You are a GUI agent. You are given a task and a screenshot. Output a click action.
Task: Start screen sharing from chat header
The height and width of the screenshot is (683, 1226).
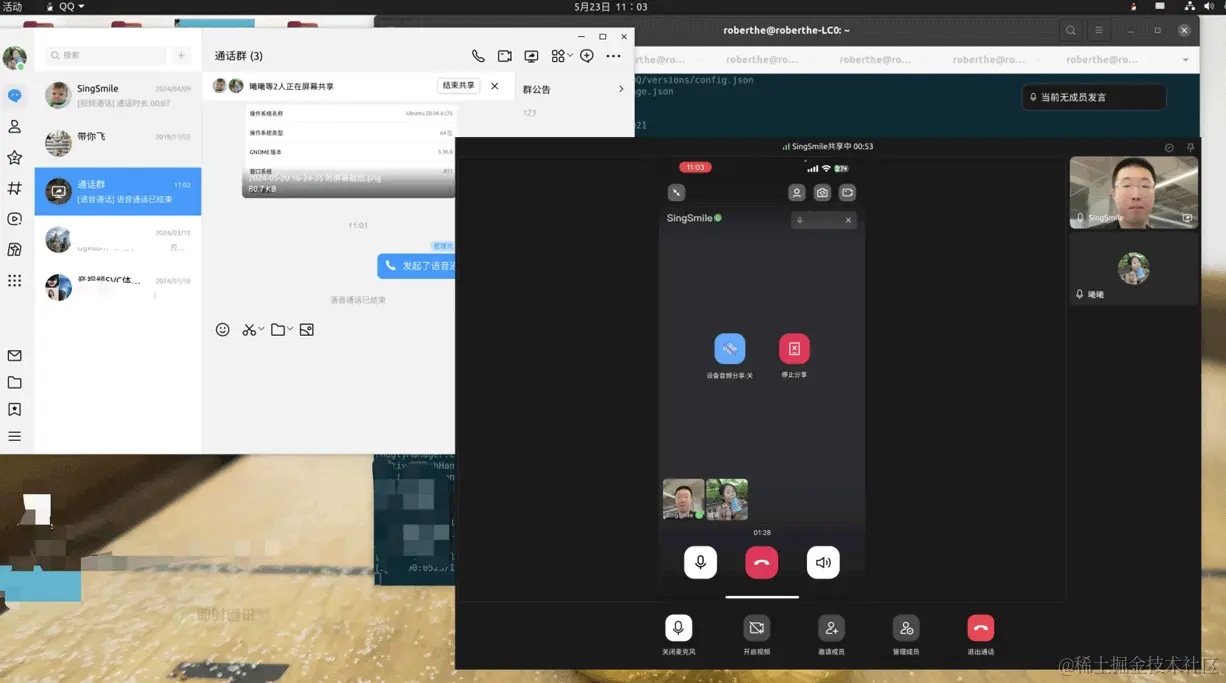click(x=531, y=56)
